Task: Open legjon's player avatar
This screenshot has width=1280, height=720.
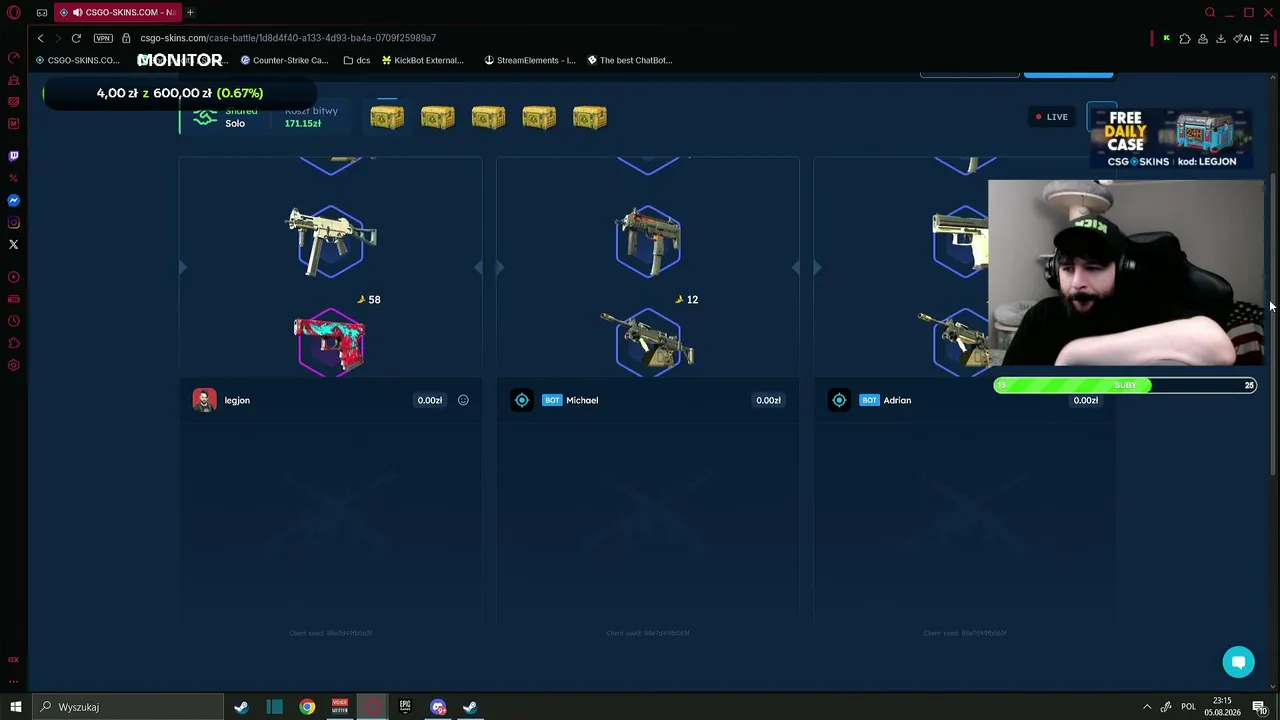Action: [204, 400]
